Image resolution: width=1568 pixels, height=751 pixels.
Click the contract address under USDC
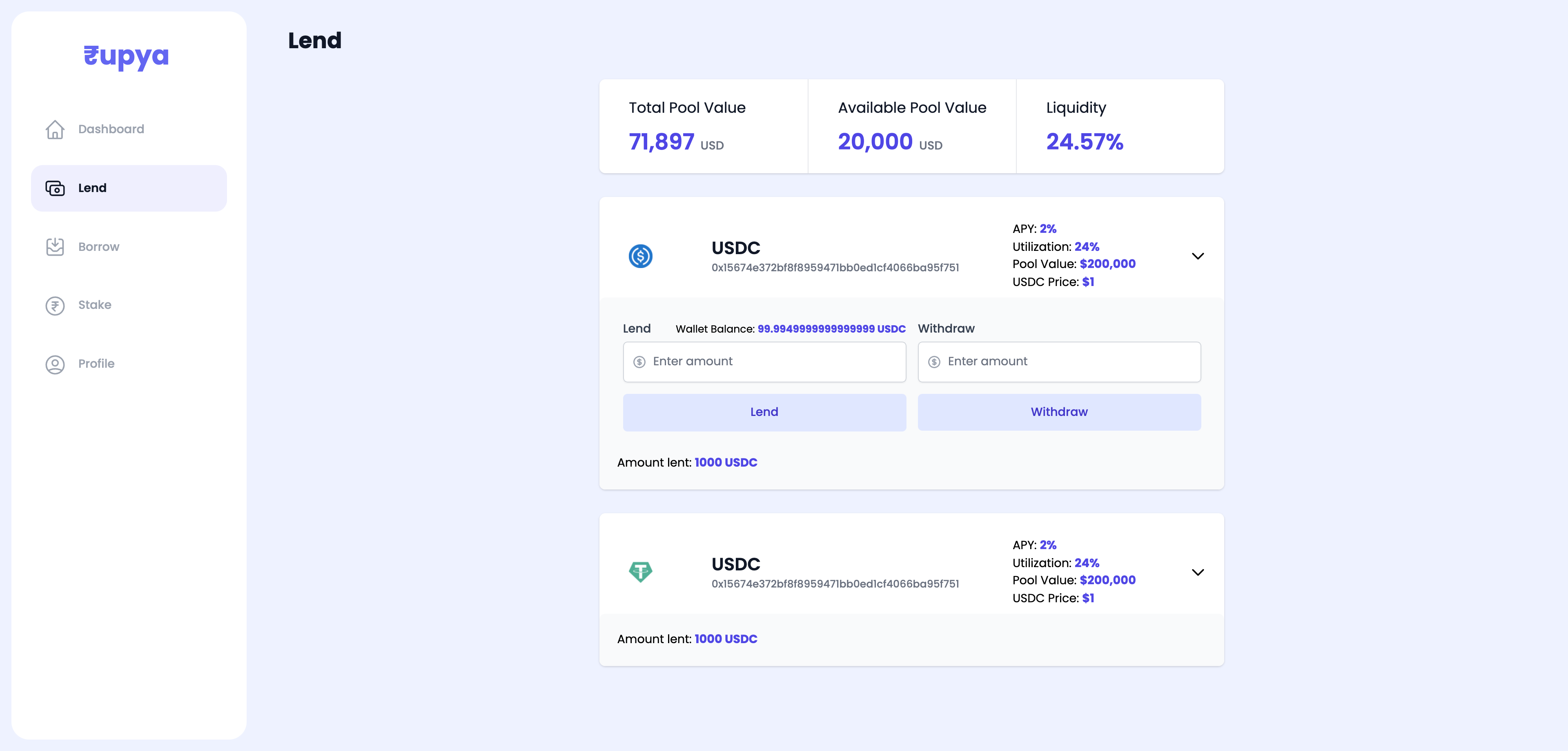pyautogui.click(x=835, y=267)
